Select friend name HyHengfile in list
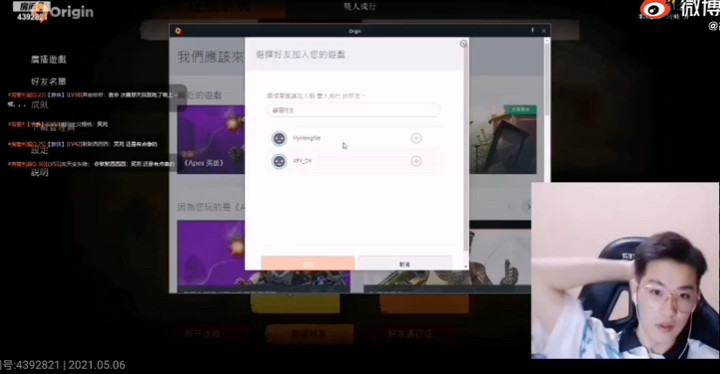The width and height of the screenshot is (720, 374). click(x=307, y=138)
